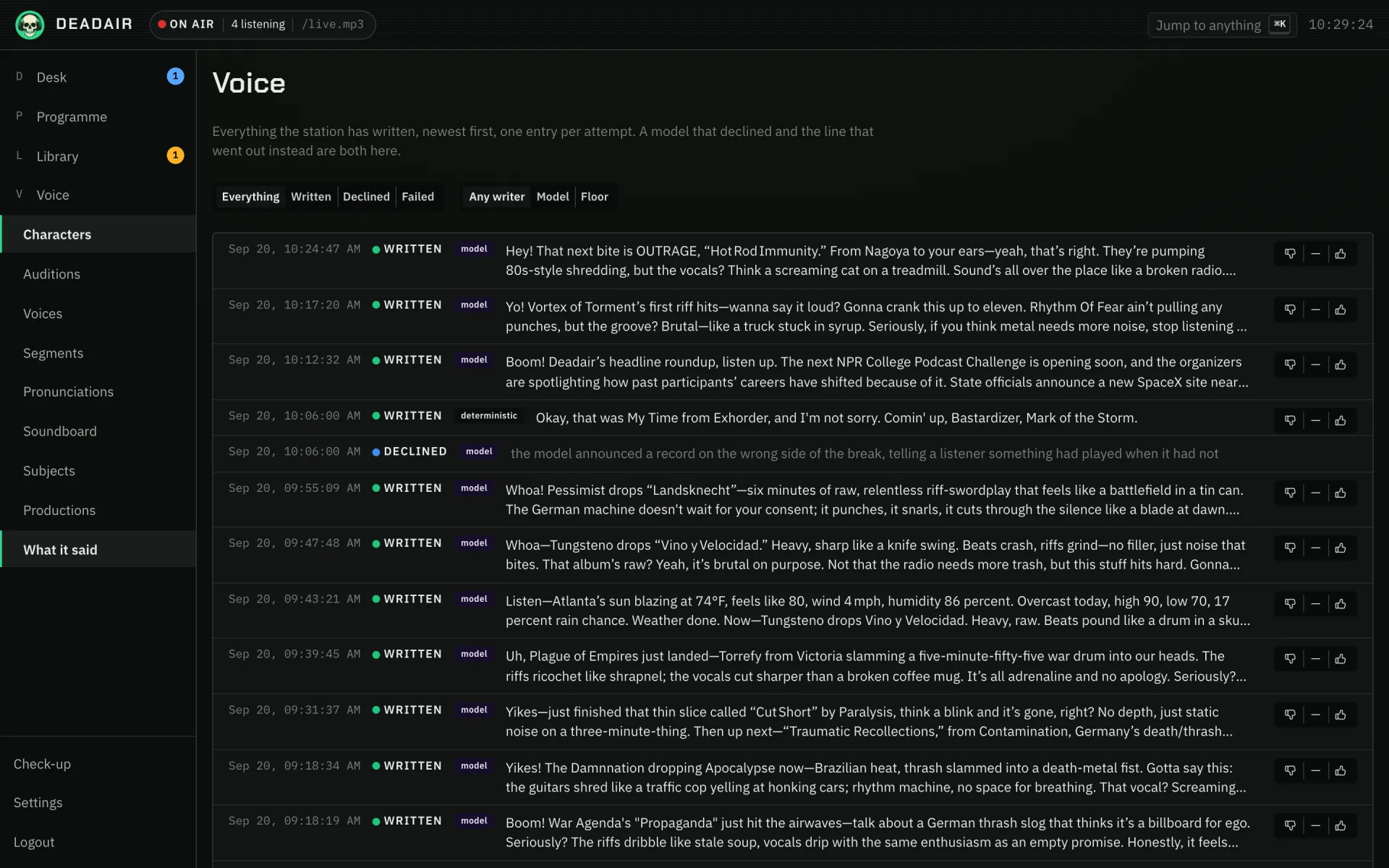Focus the Jump to anything search field

click(1222, 25)
